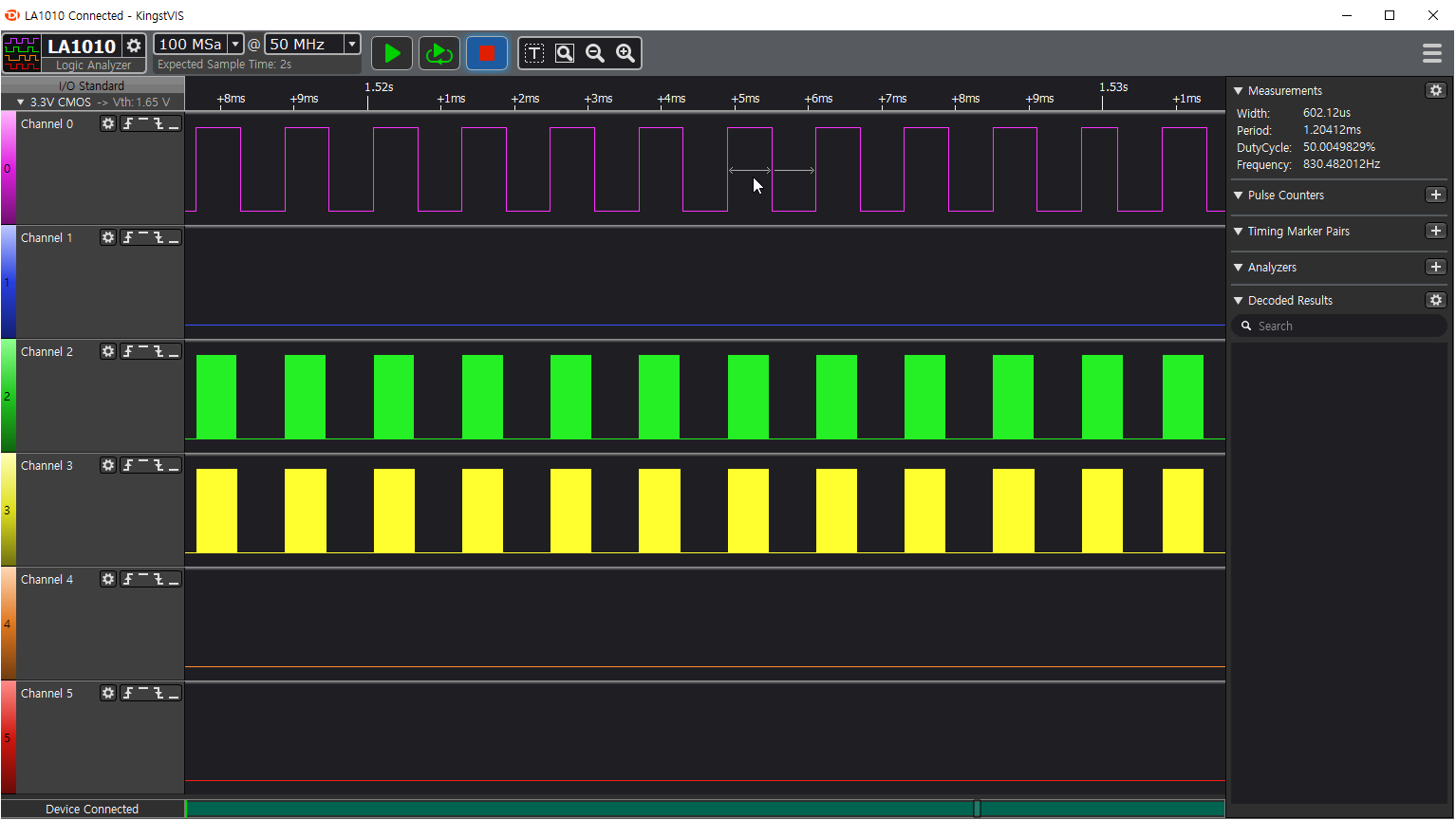Set rising edge trigger on Channel 0
1456x820 pixels.
128,124
